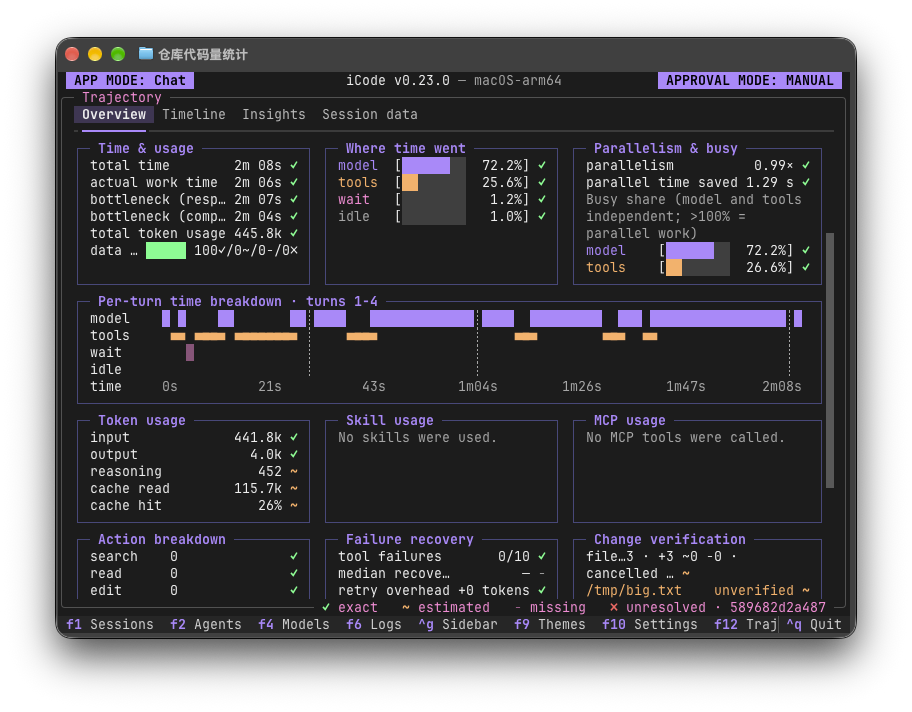Click the APPROVAL MODE: MANUAL badge
This screenshot has height=712, width=912.
[750, 80]
